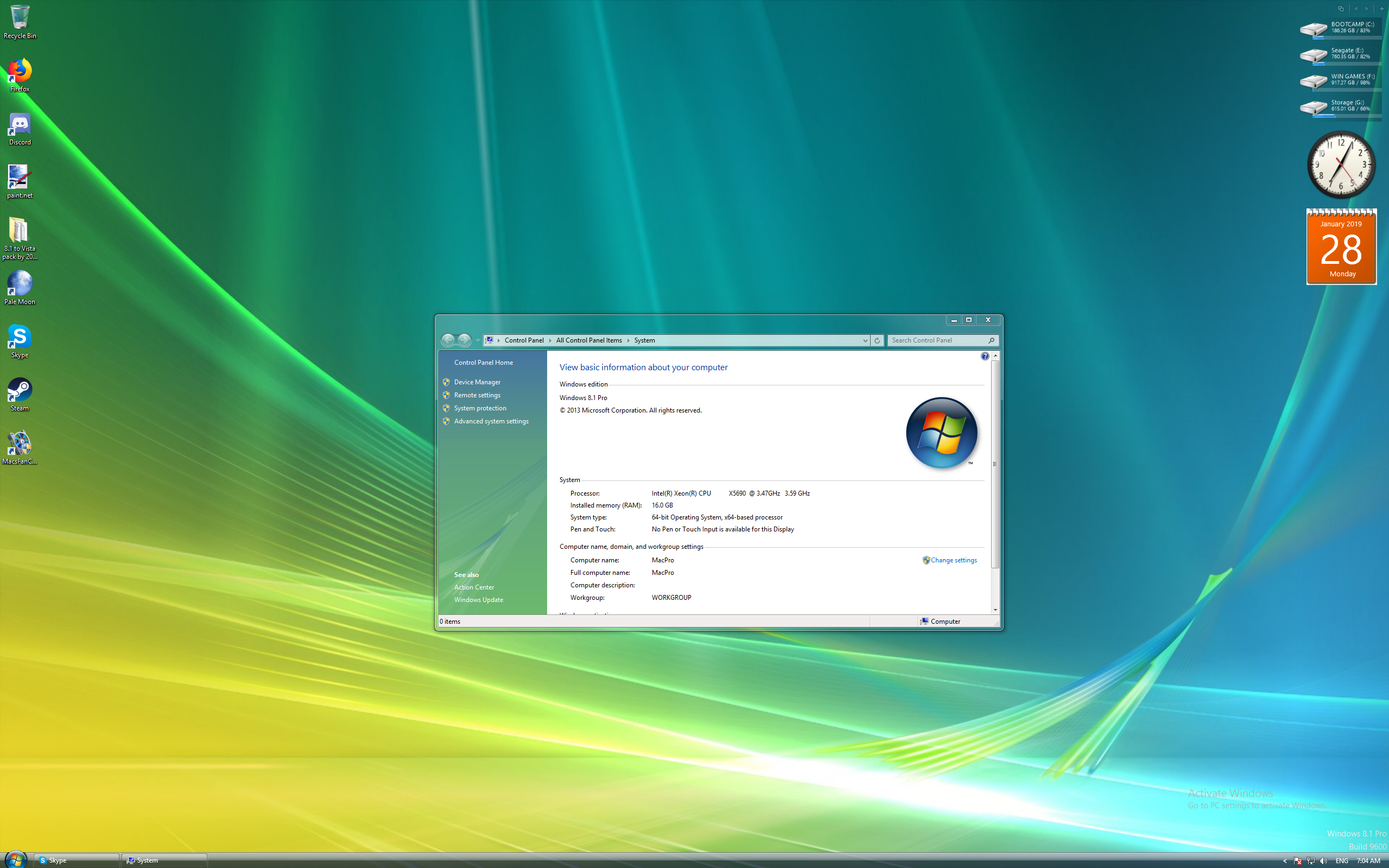Open the network tray icon
This screenshot has width=1389, height=868.
1310,860
